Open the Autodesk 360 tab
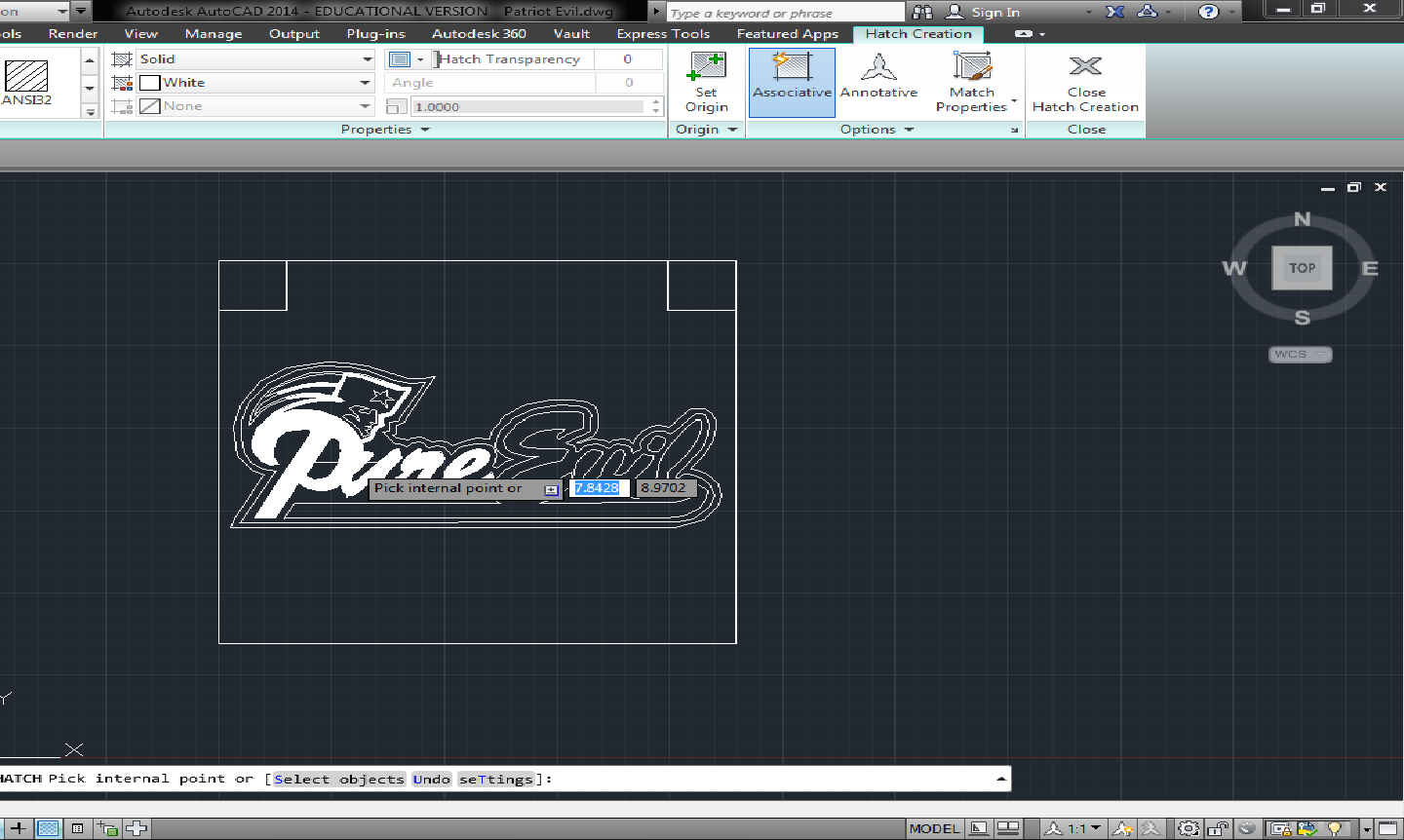The width and height of the screenshot is (1404, 840). point(479,33)
